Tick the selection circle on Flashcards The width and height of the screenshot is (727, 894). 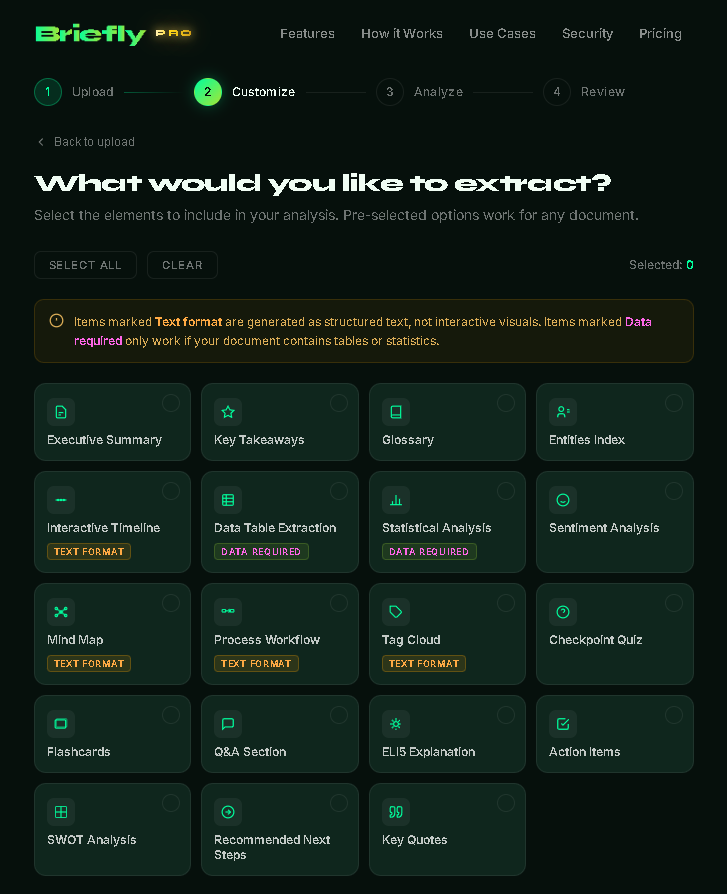pos(171,715)
